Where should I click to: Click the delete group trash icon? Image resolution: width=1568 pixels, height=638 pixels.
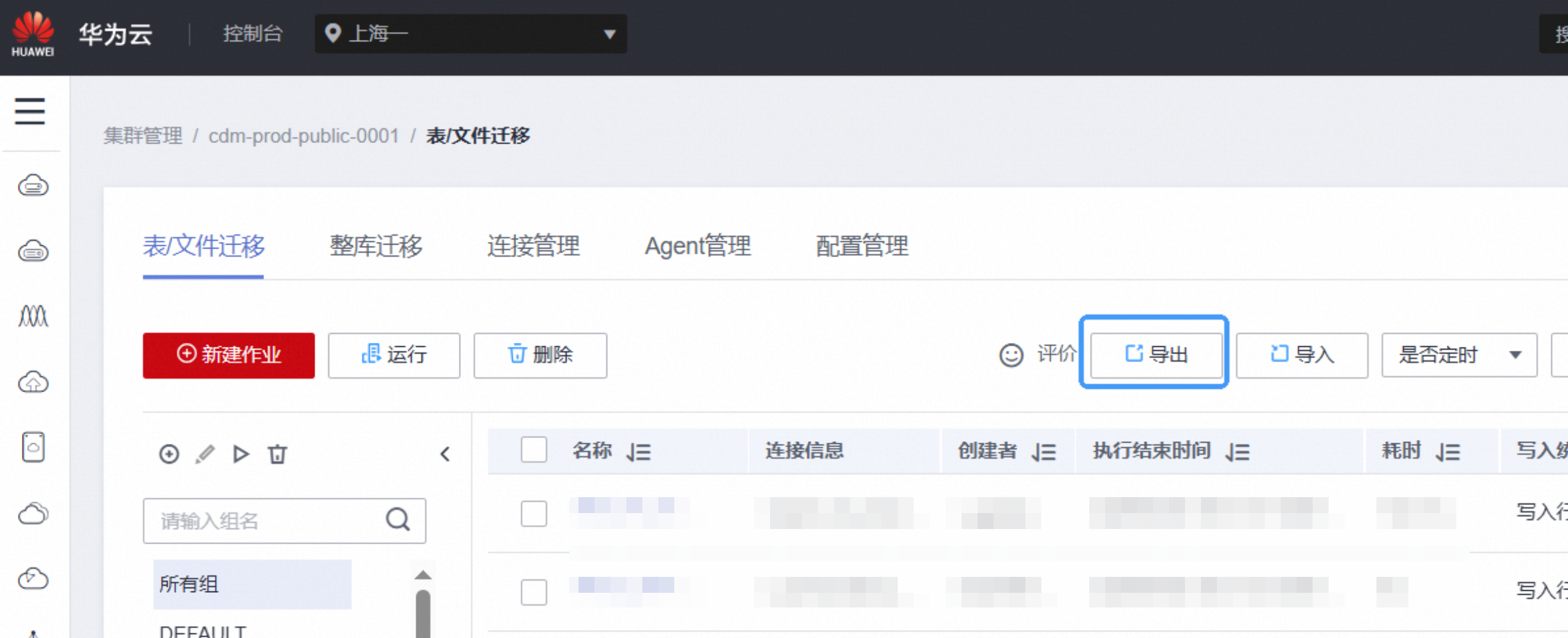[x=277, y=454]
